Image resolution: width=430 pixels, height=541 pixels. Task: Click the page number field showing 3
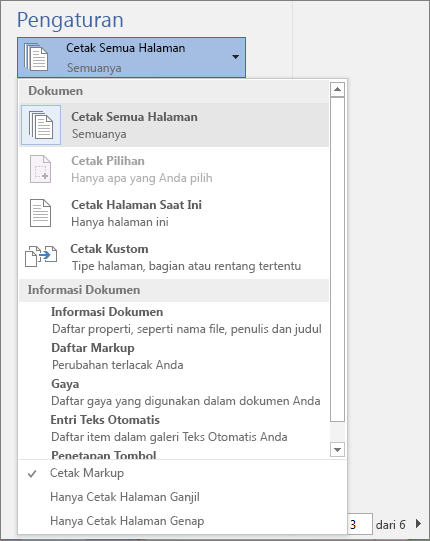[360, 525]
